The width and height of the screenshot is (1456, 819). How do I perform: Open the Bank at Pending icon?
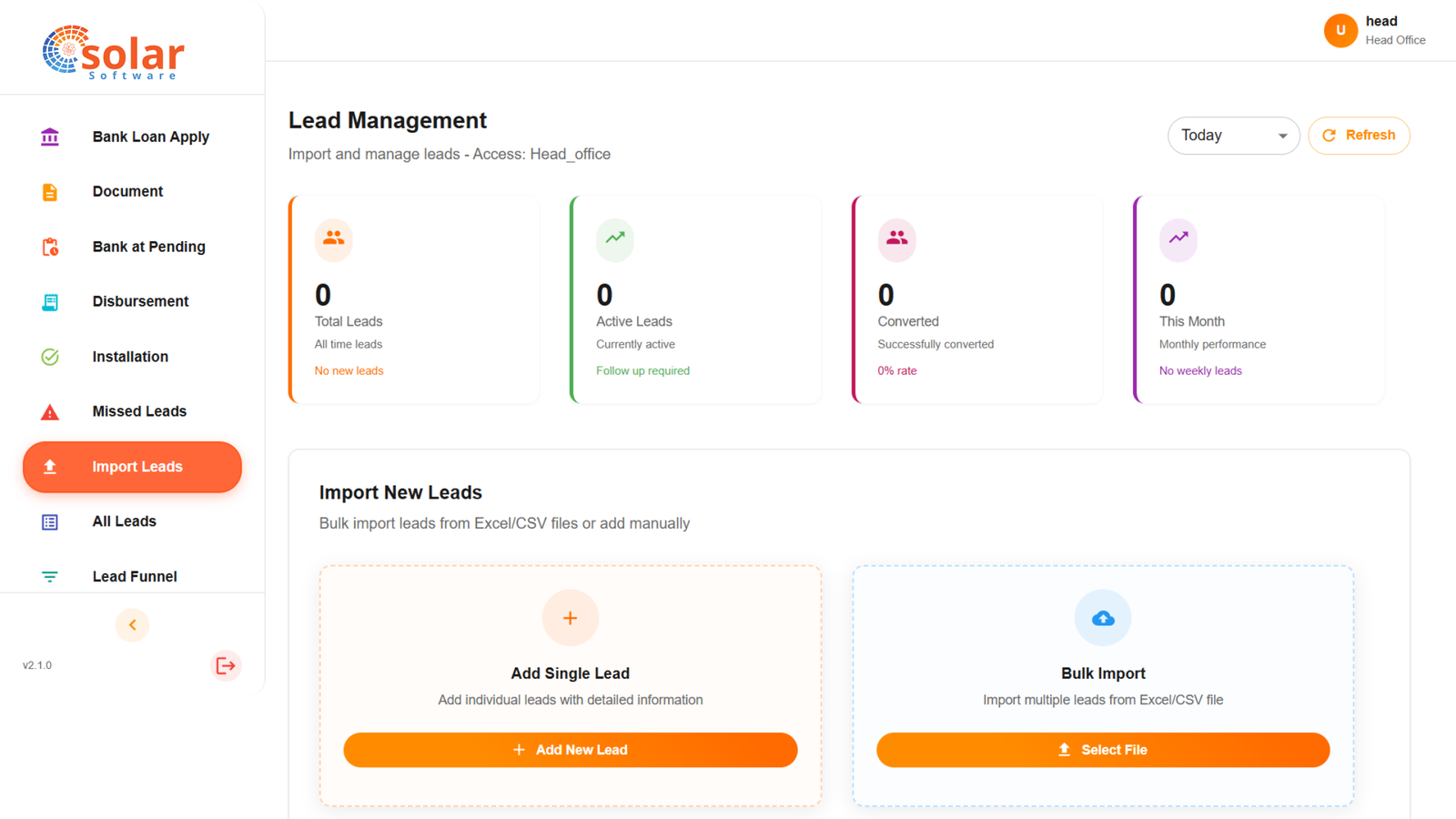pos(49,247)
